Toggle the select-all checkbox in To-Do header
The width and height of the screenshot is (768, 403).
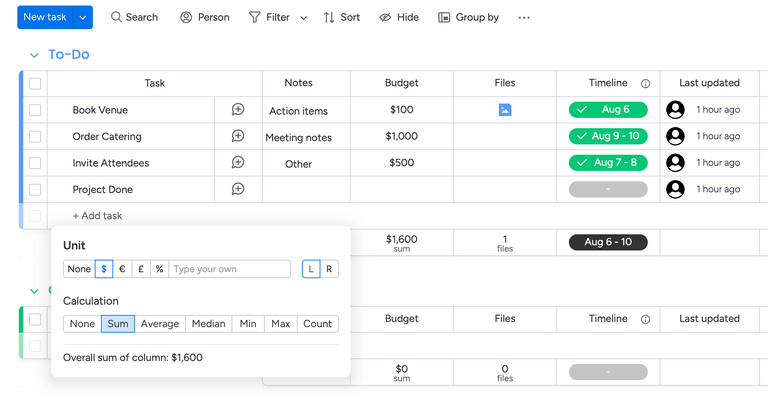(x=35, y=84)
